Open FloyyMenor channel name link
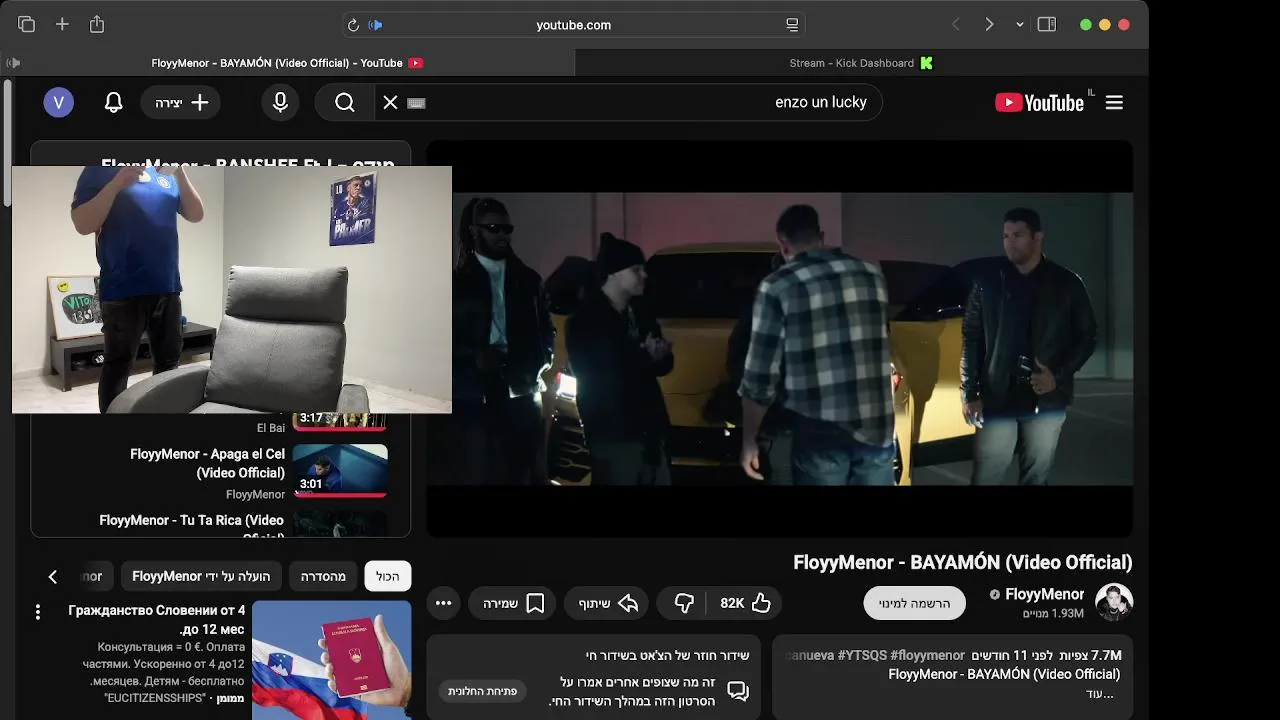Screen dimensions: 1280x720 [x=1044, y=594]
